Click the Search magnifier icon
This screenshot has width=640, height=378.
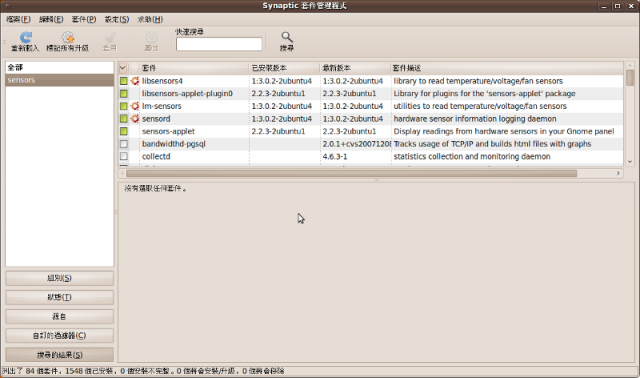pos(287,37)
